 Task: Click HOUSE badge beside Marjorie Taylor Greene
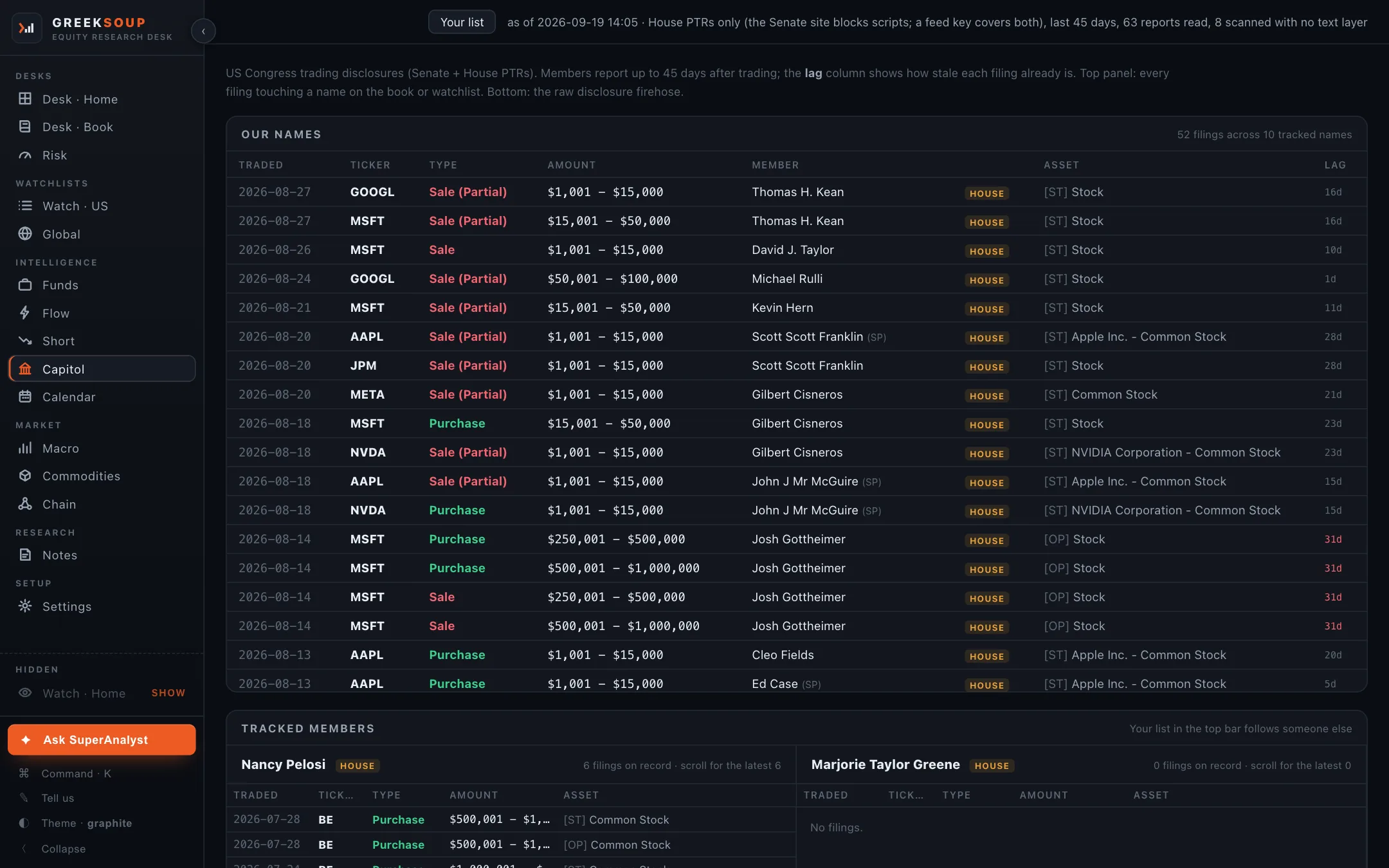pos(992,766)
